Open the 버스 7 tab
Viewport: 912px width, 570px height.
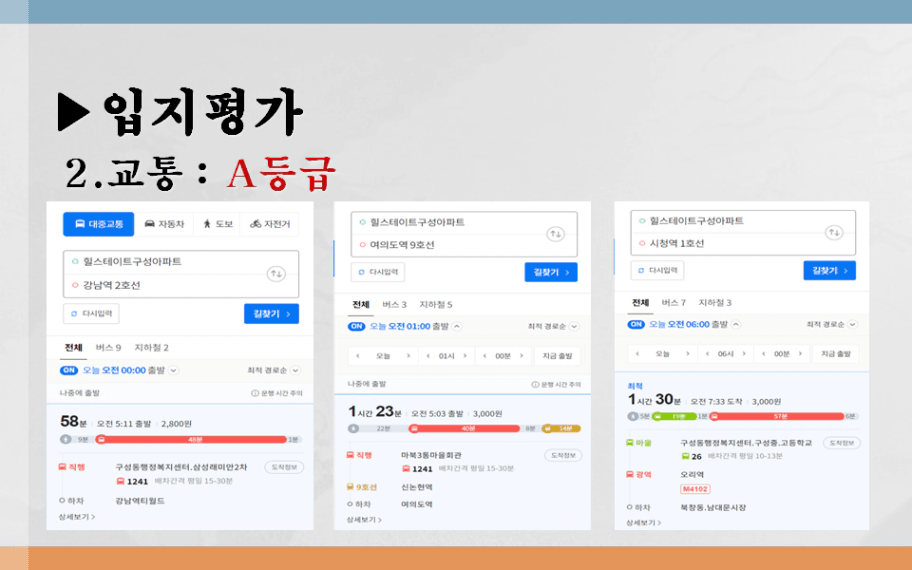pos(674,303)
